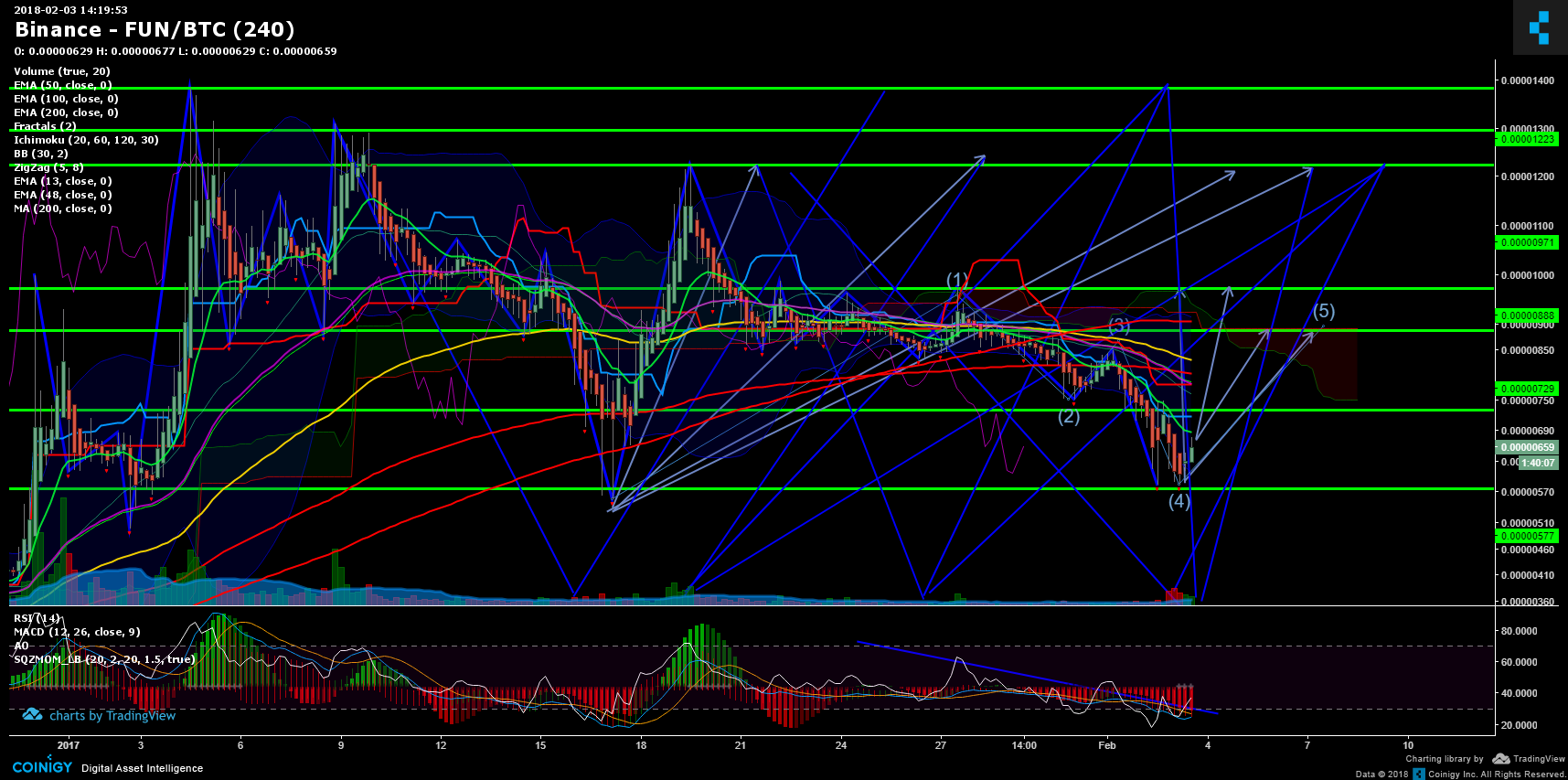Click the 0.00001000 price axis tick
Screen dimensions: 1568x780
(x=1528, y=275)
